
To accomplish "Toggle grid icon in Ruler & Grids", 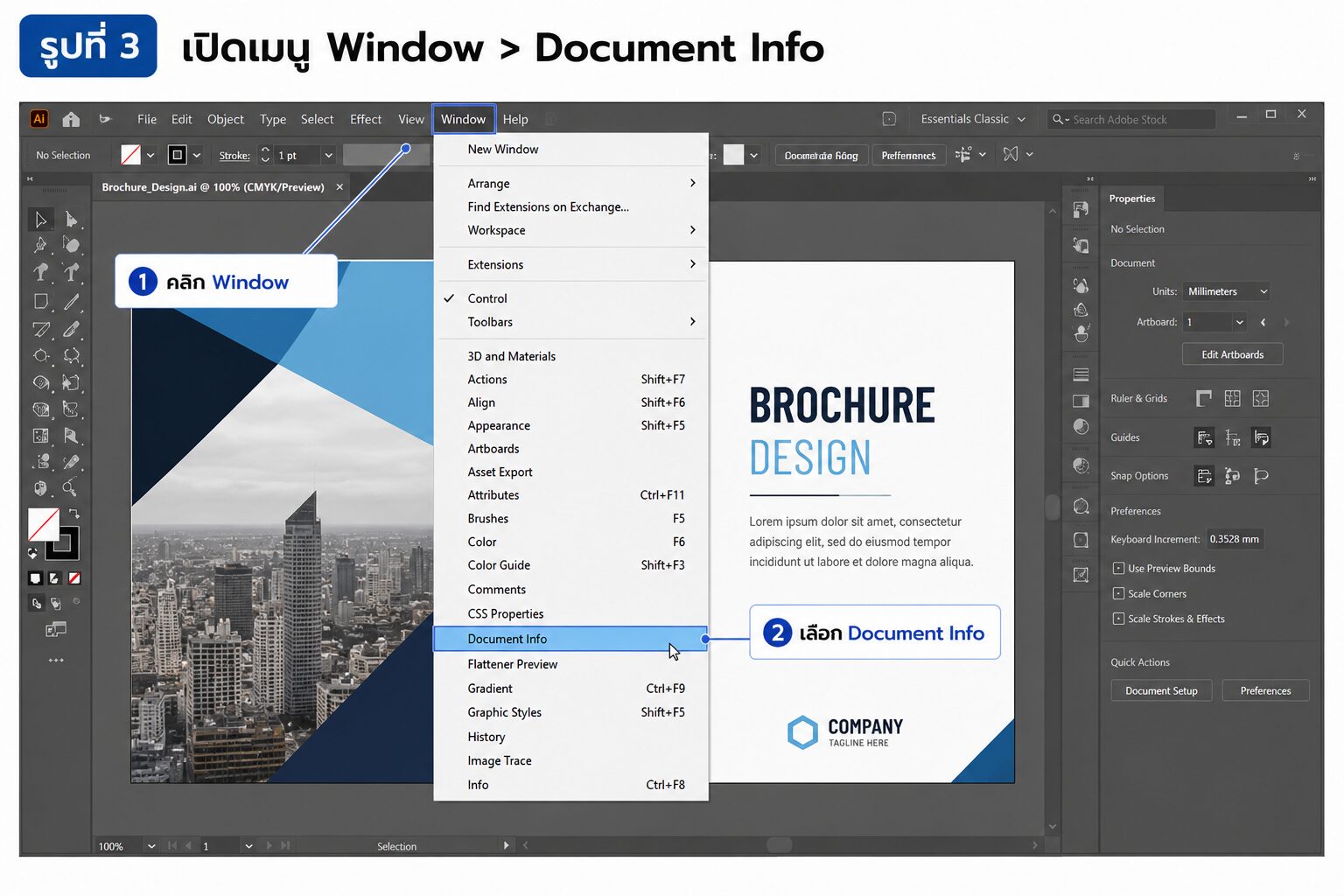I will [1232, 399].
